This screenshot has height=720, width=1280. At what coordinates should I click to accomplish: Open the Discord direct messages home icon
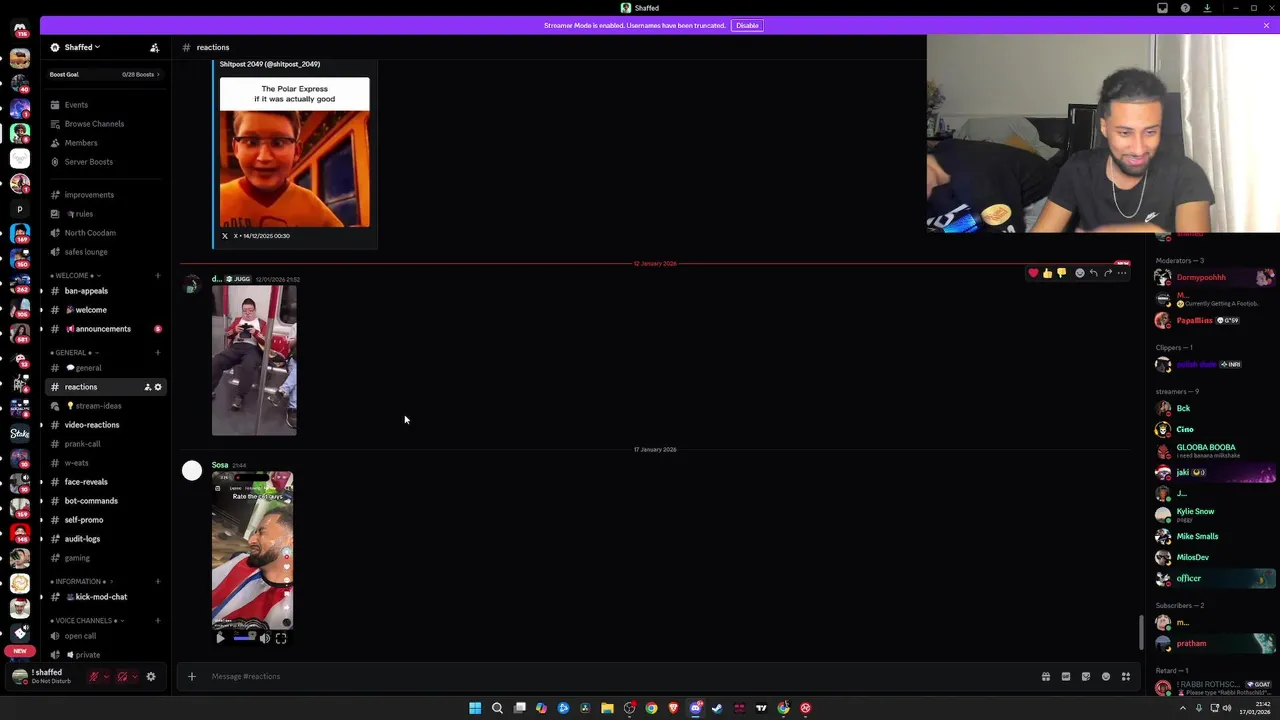[20, 28]
